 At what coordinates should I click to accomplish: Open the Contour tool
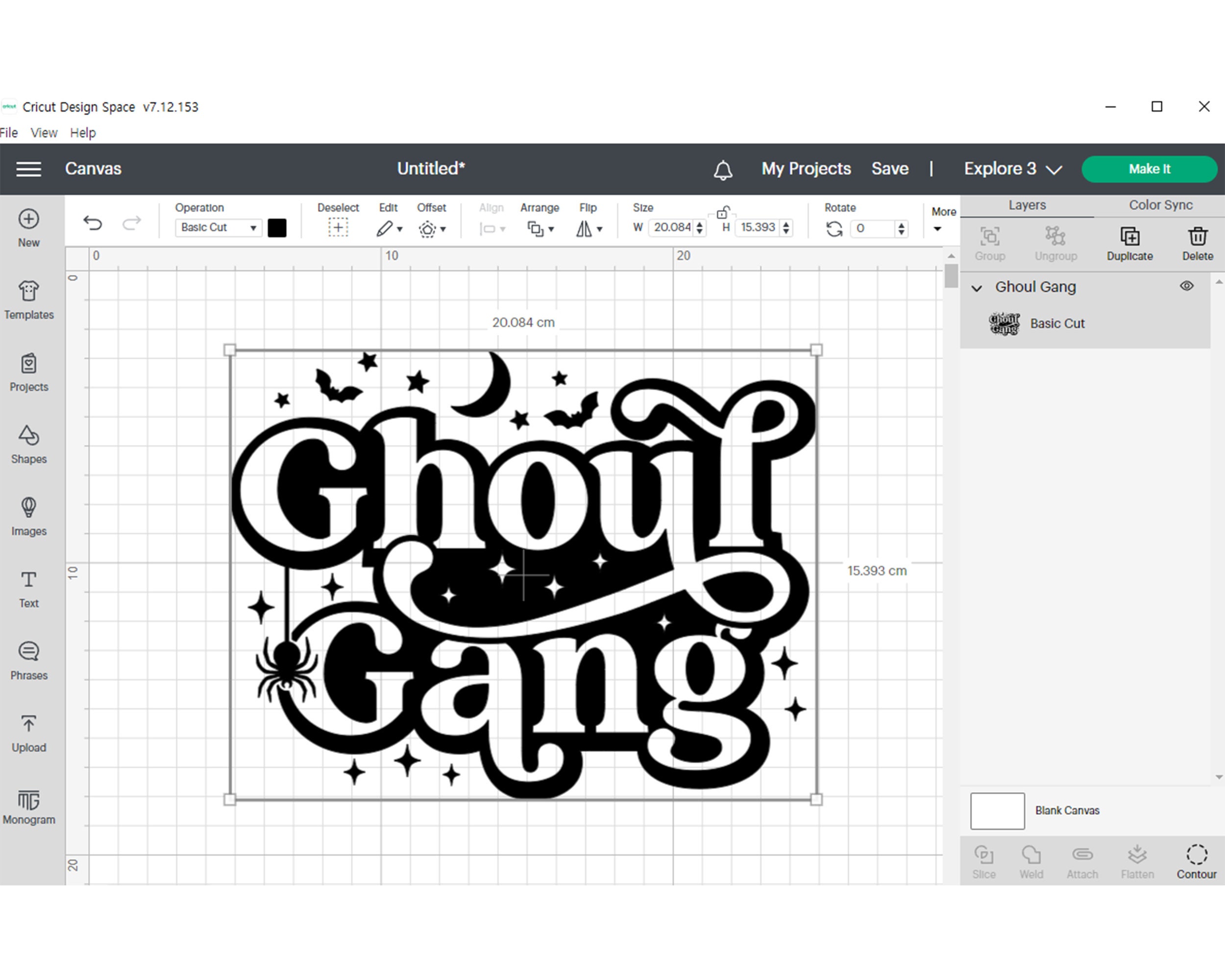point(1196,859)
